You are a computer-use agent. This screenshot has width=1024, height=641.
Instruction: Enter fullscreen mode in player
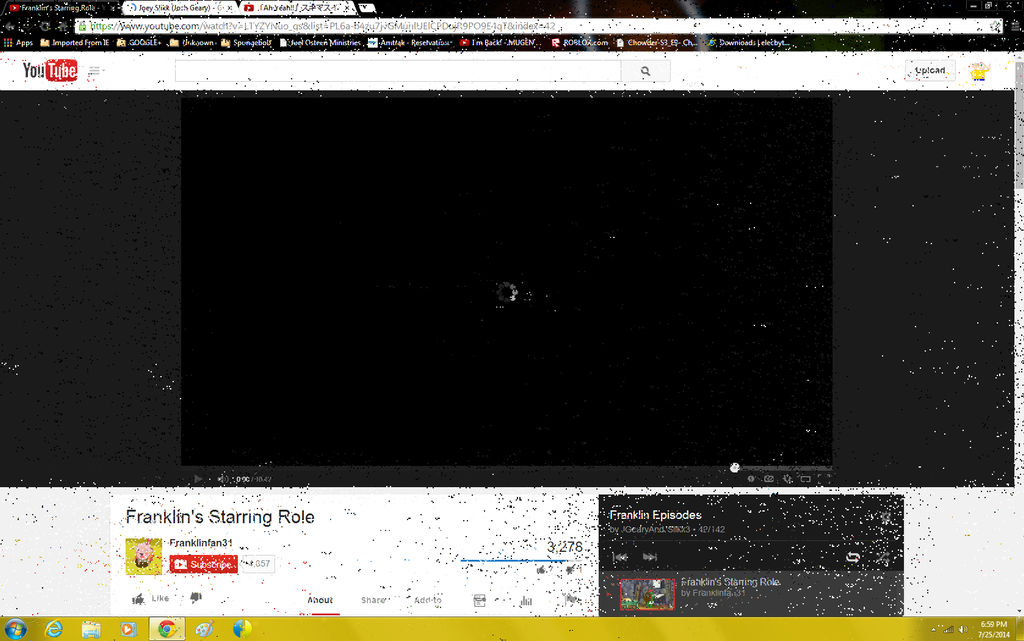824,478
